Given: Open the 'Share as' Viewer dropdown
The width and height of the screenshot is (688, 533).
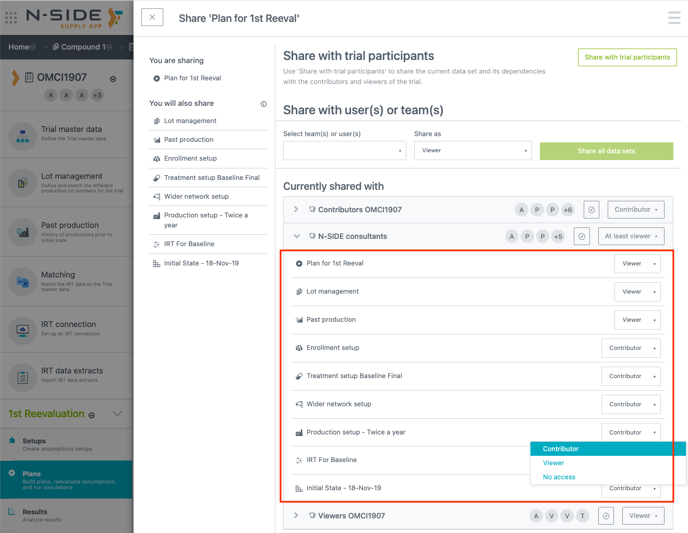Looking at the screenshot, I should coord(472,151).
